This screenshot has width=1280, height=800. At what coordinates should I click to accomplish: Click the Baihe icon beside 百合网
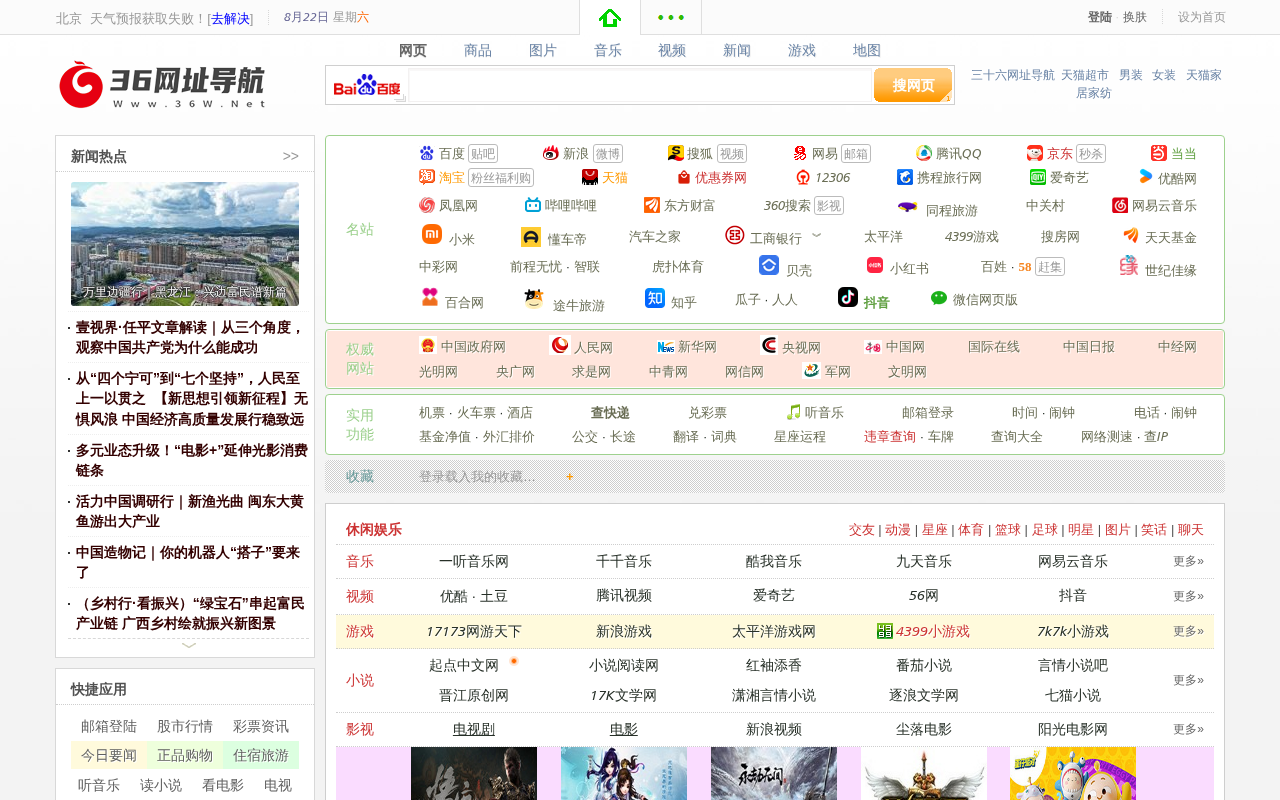pyautogui.click(x=430, y=297)
